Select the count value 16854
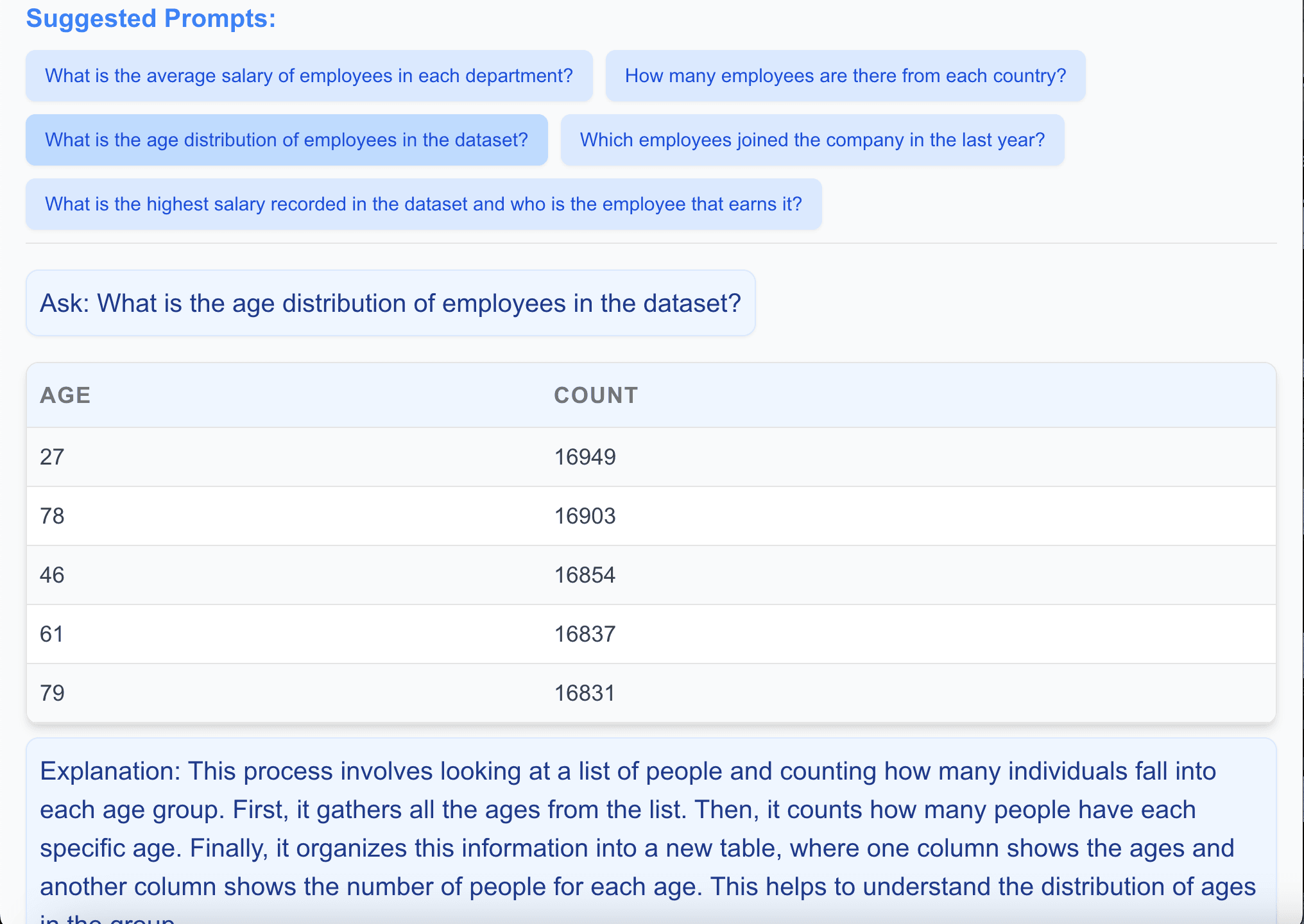This screenshot has width=1304, height=924. pyautogui.click(x=585, y=575)
